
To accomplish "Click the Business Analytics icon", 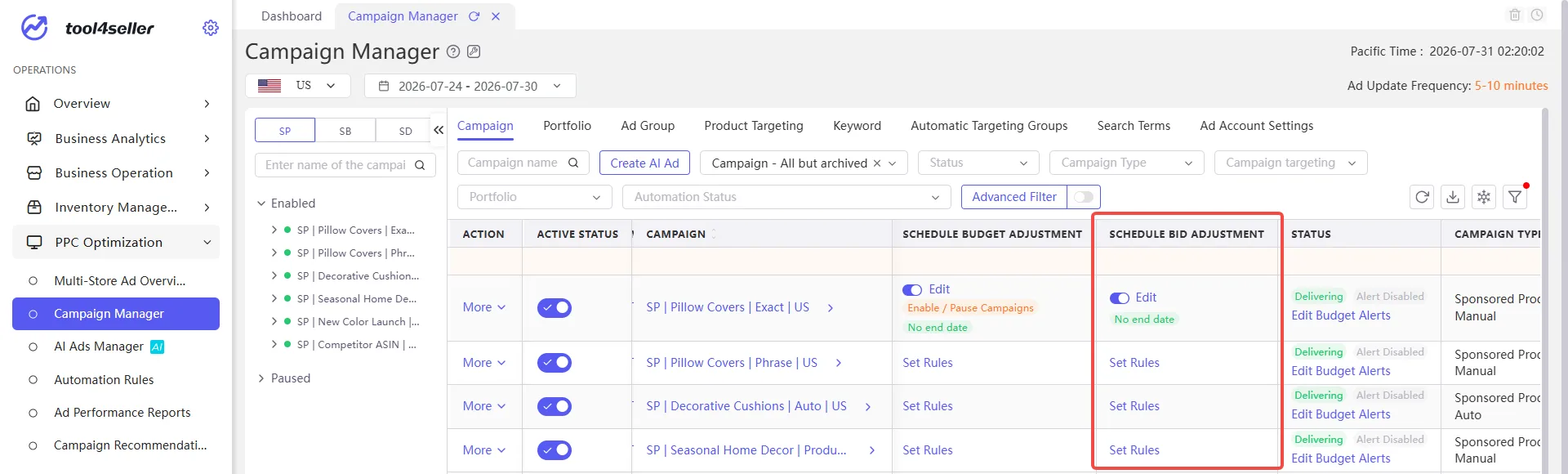I will point(34,139).
